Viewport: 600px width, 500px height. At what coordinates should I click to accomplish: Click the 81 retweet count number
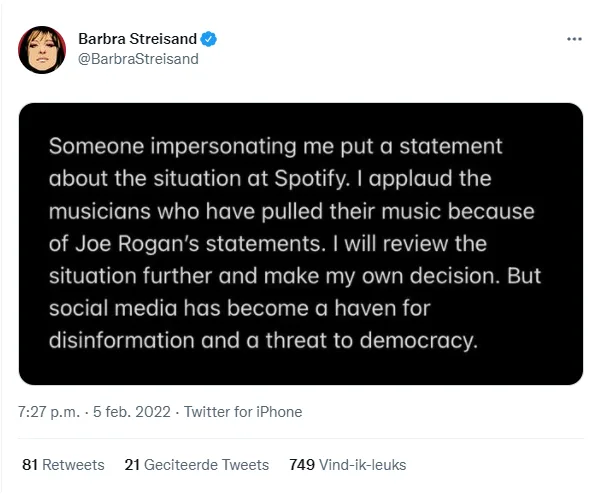pos(29,464)
